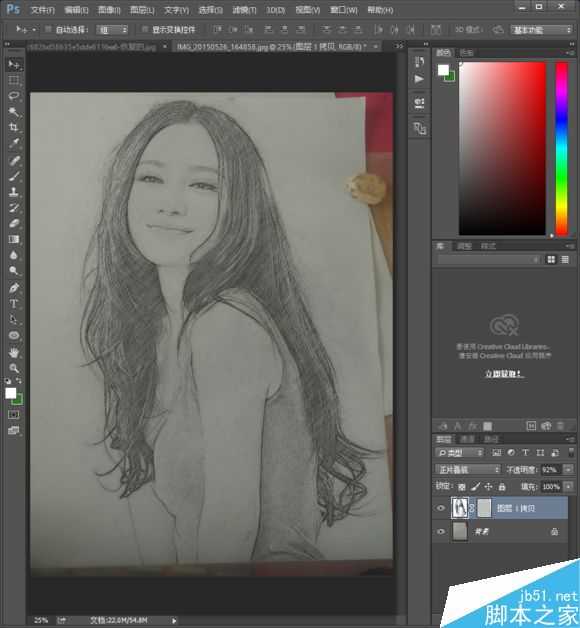Viewport: 580px width, 628px height.
Task: Toggle the layer filtering switch
Action: (571, 452)
